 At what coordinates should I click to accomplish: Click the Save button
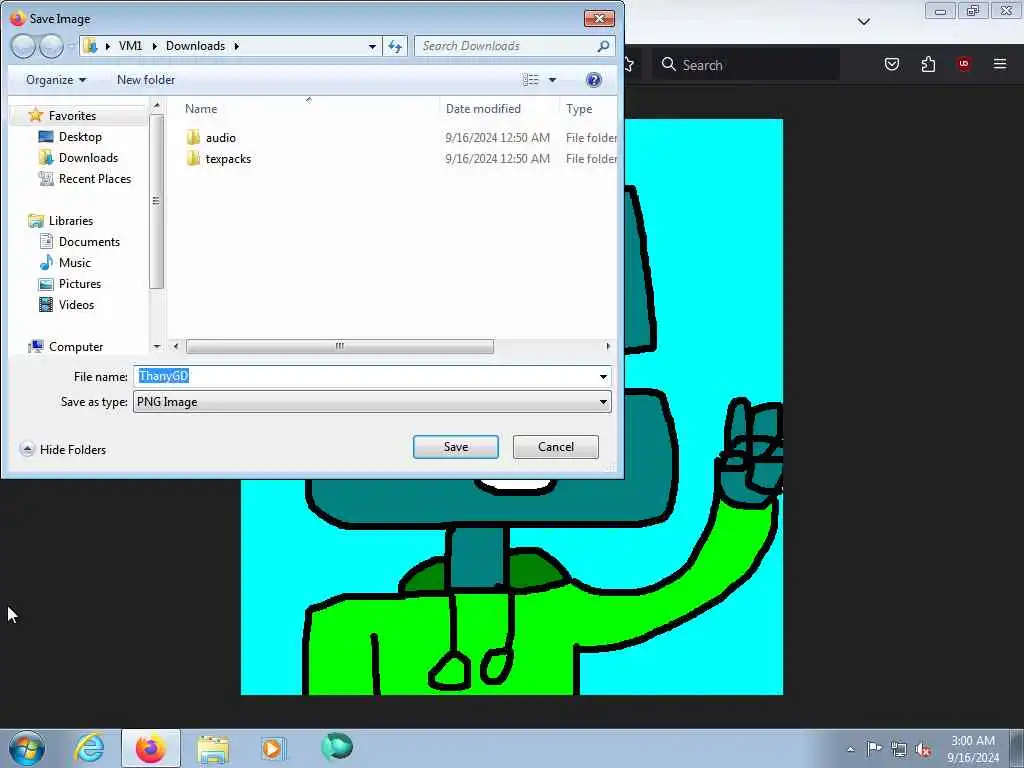click(456, 447)
